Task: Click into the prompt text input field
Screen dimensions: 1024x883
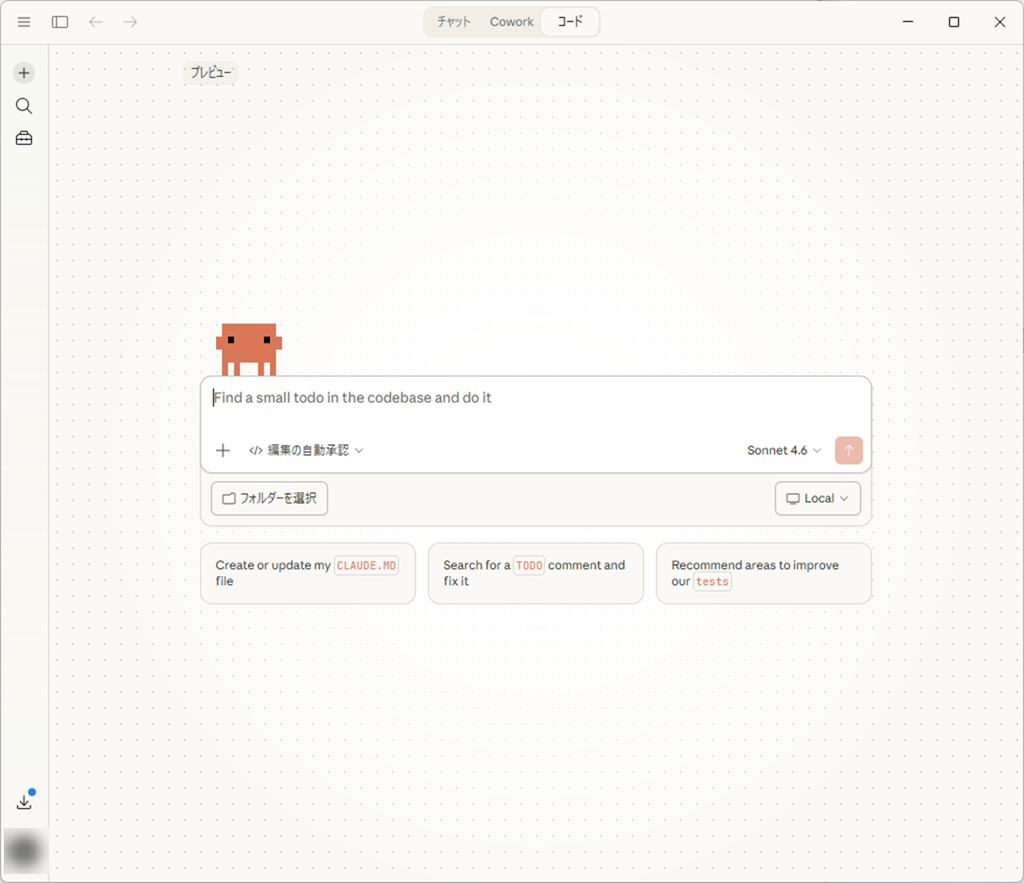Action: click(x=535, y=398)
